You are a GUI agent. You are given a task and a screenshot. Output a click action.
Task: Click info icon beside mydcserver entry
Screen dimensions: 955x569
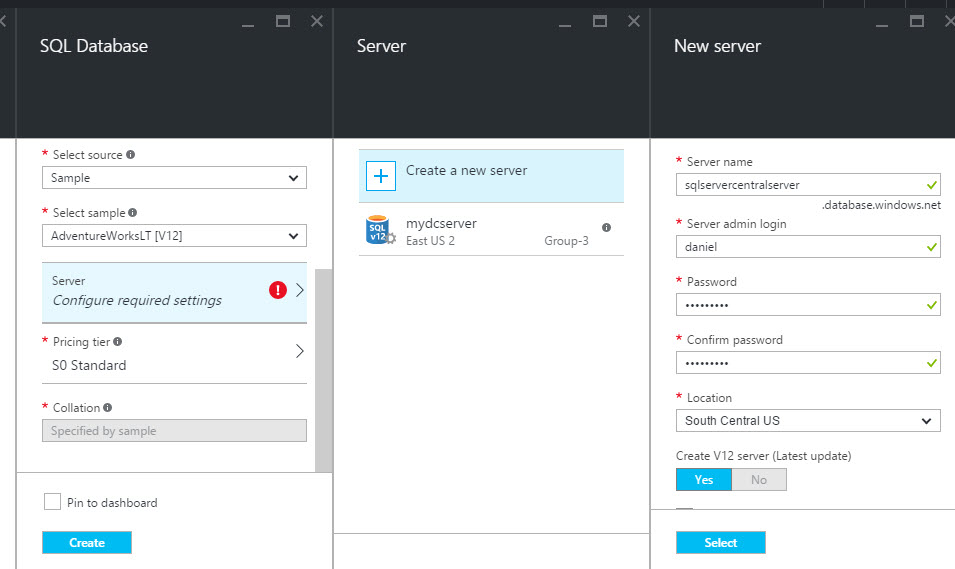click(x=606, y=227)
